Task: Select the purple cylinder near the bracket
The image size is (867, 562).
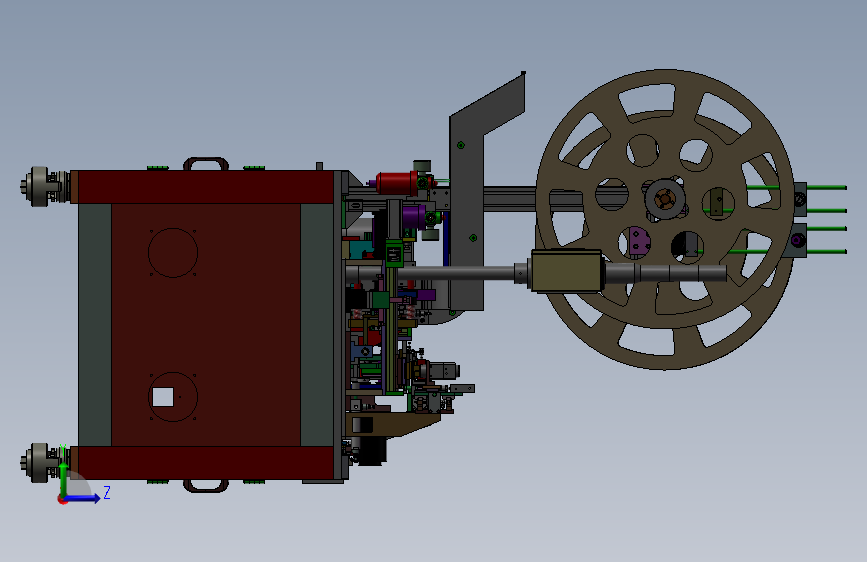Action: click(x=413, y=216)
